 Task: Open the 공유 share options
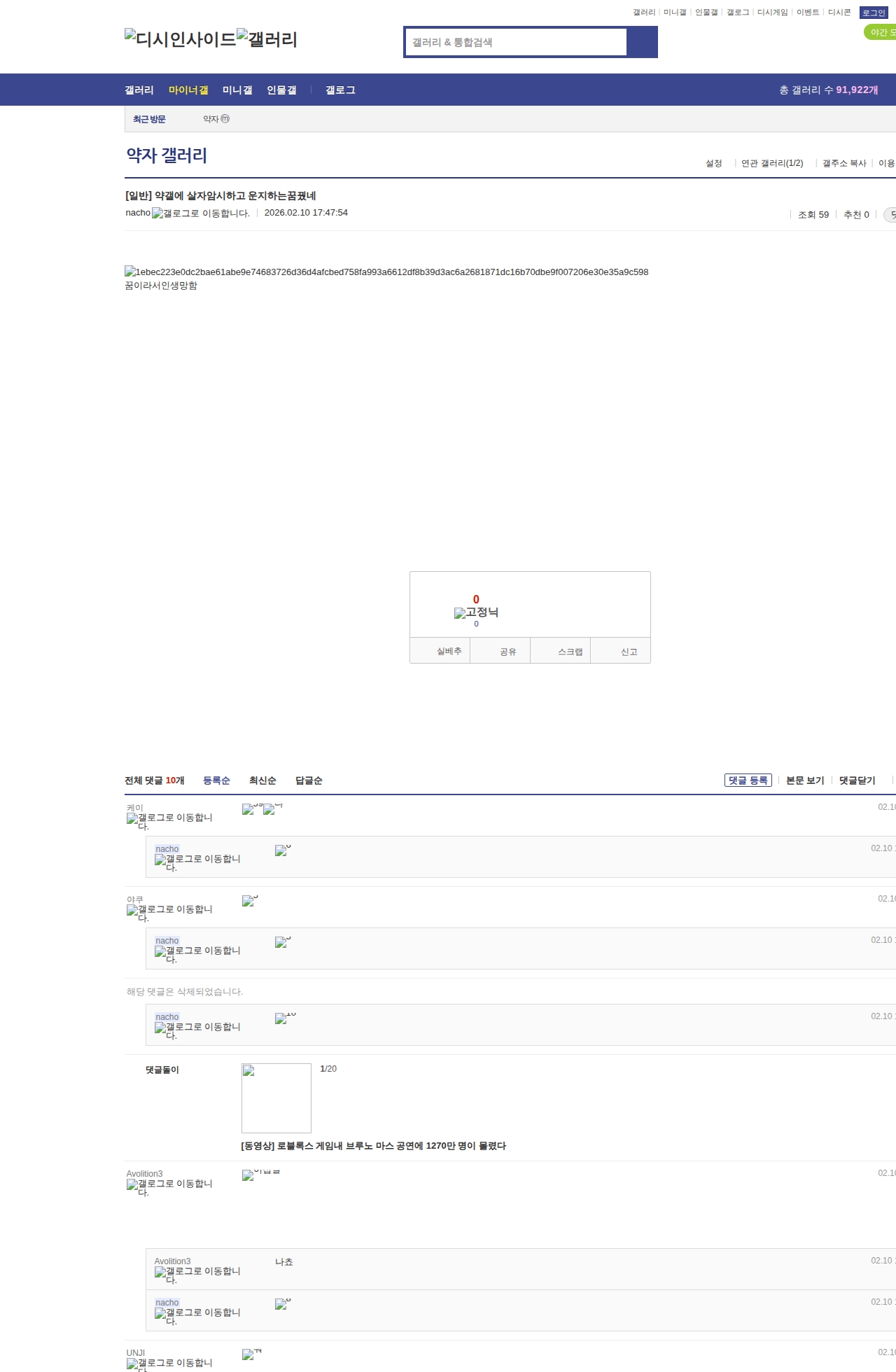coord(507,652)
